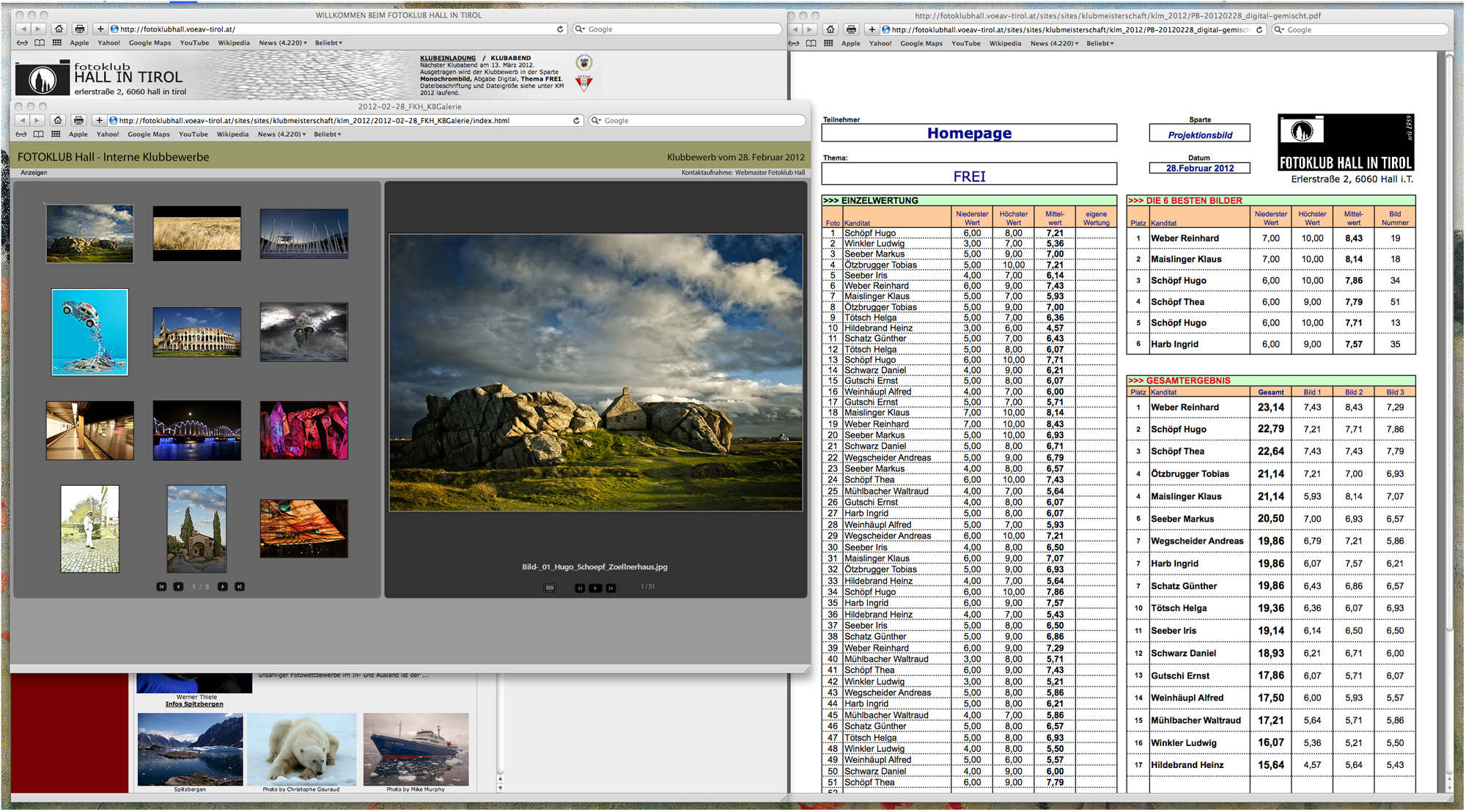
Task: Open bookmarks book icon in PDF window
Action: coord(811,43)
